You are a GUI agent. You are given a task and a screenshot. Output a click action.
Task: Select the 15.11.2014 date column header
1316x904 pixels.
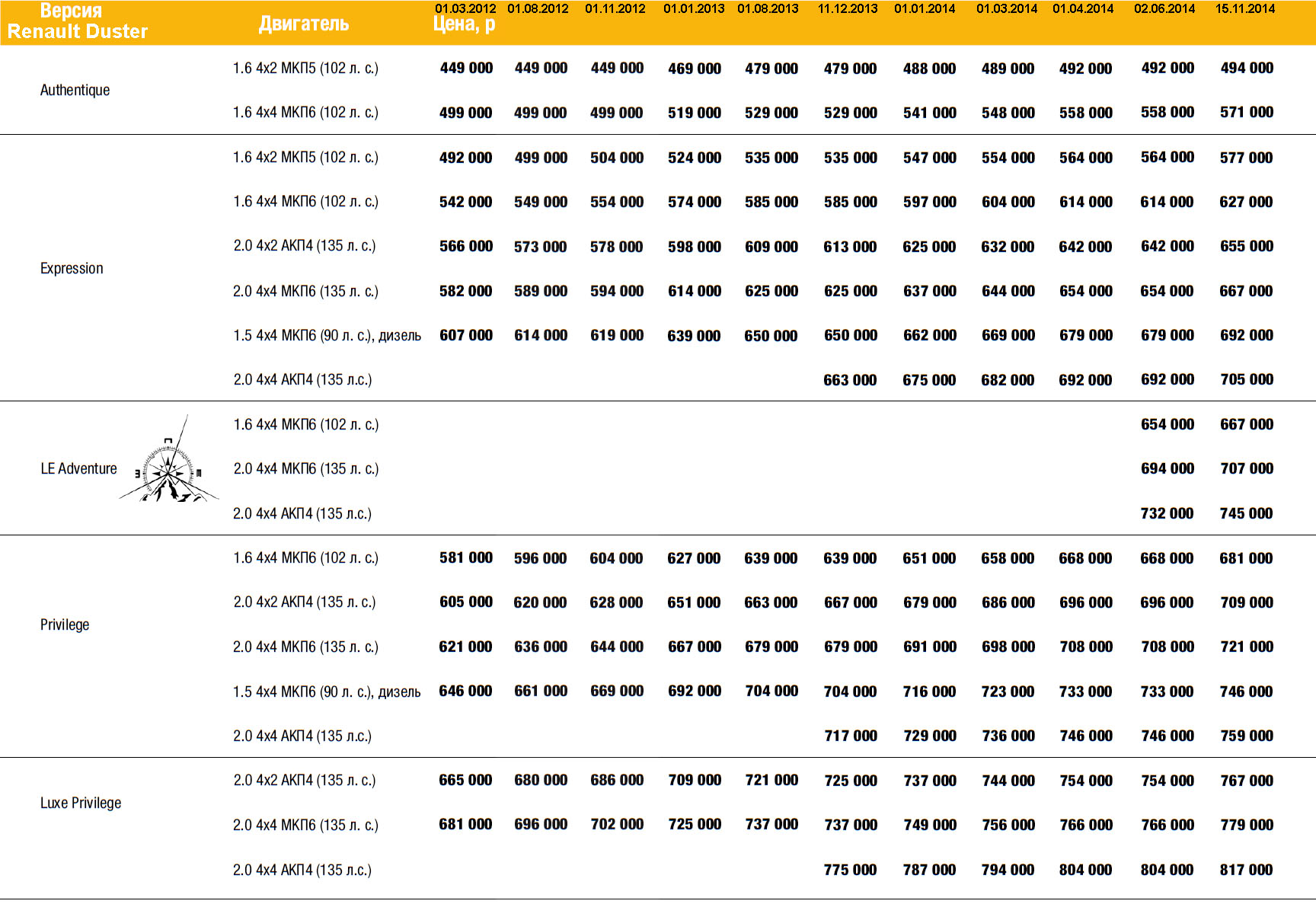[1245, 8]
